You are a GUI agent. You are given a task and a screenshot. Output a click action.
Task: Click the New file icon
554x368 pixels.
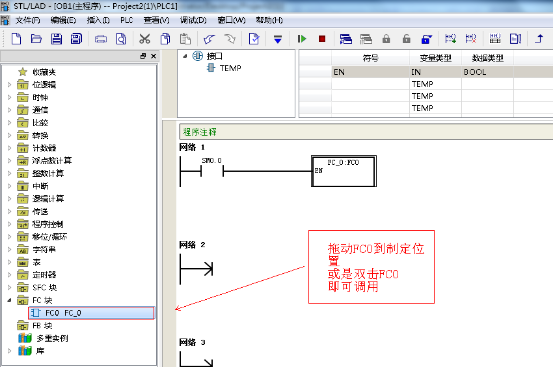tap(16, 39)
